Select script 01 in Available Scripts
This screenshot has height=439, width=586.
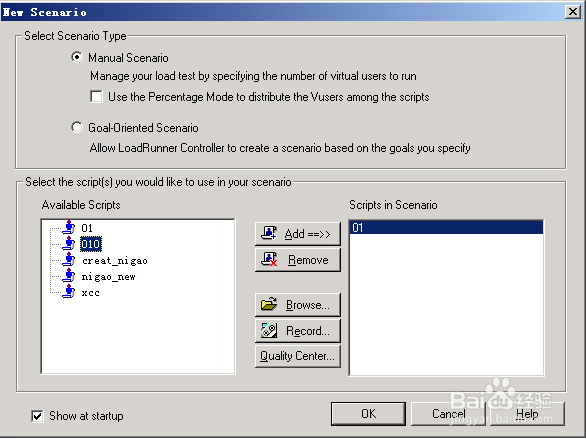point(87,228)
